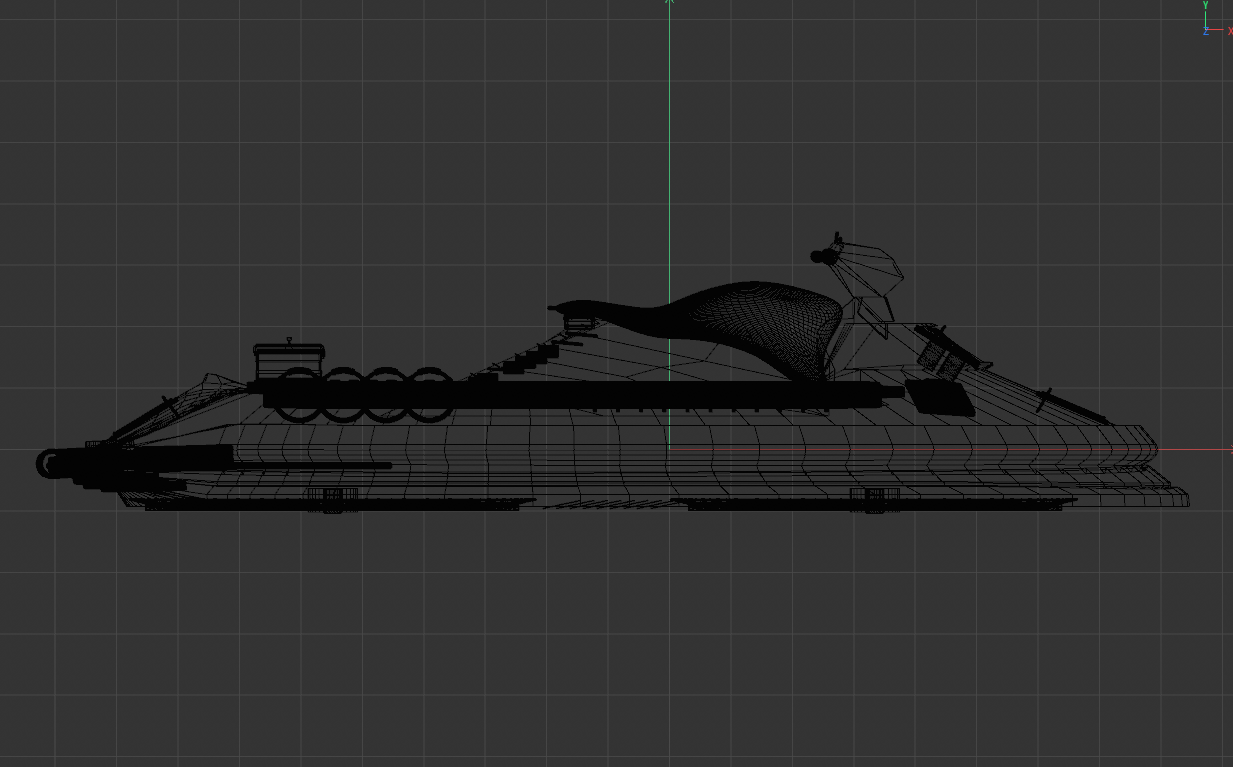Select the row of four rings on the model

pos(364,394)
